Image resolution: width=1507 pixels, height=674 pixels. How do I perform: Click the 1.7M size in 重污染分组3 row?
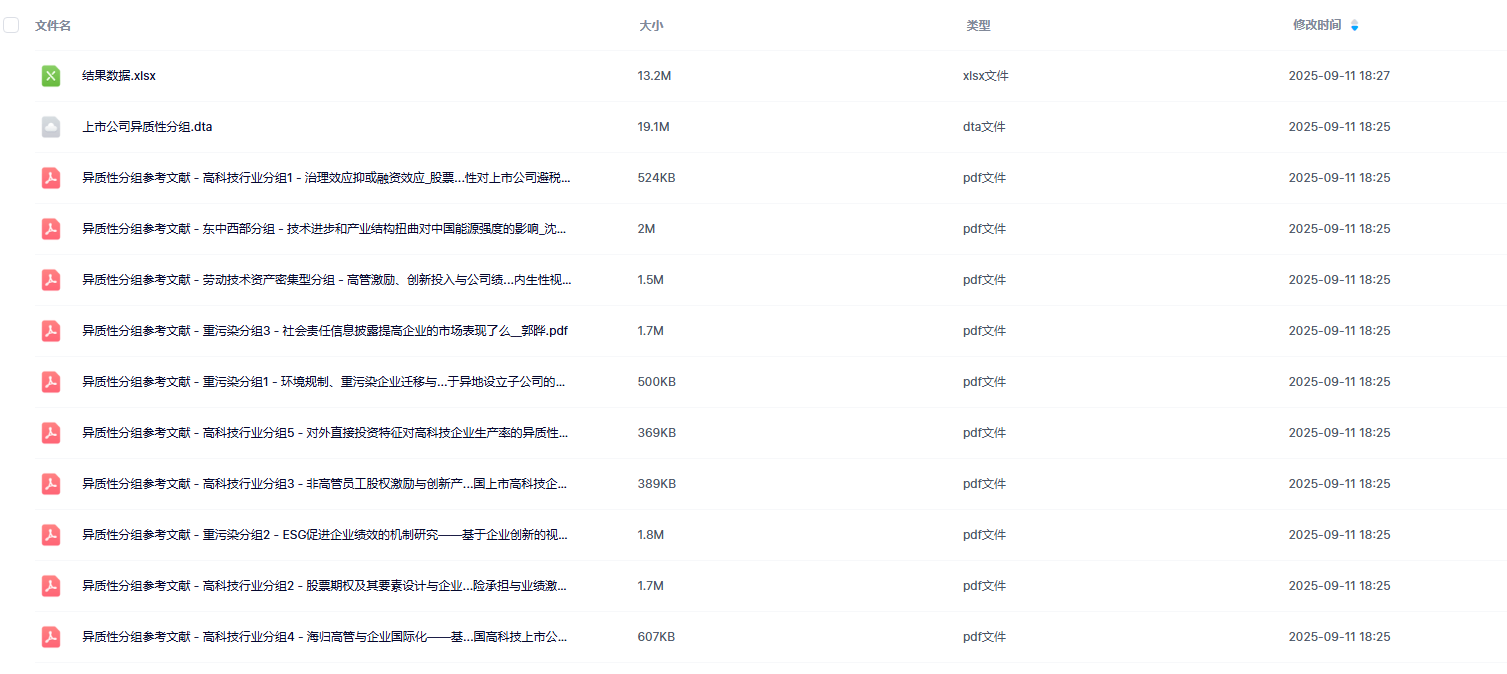[x=650, y=331]
